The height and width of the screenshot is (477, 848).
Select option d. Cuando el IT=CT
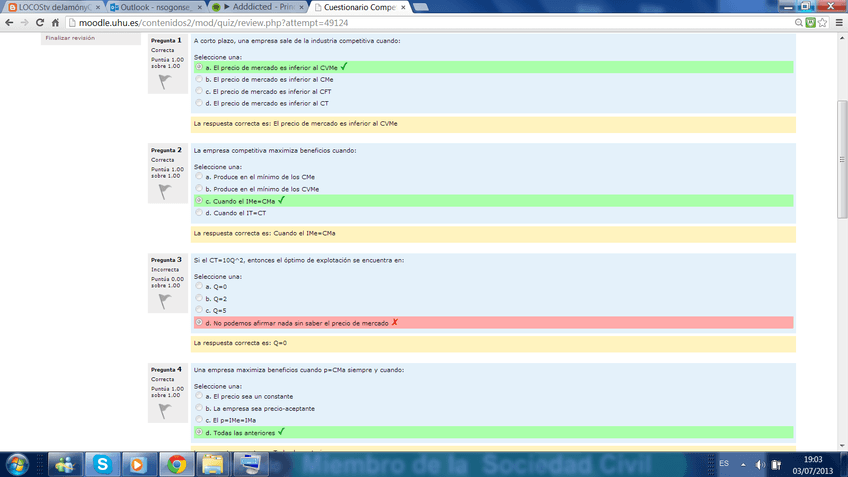pos(199,213)
